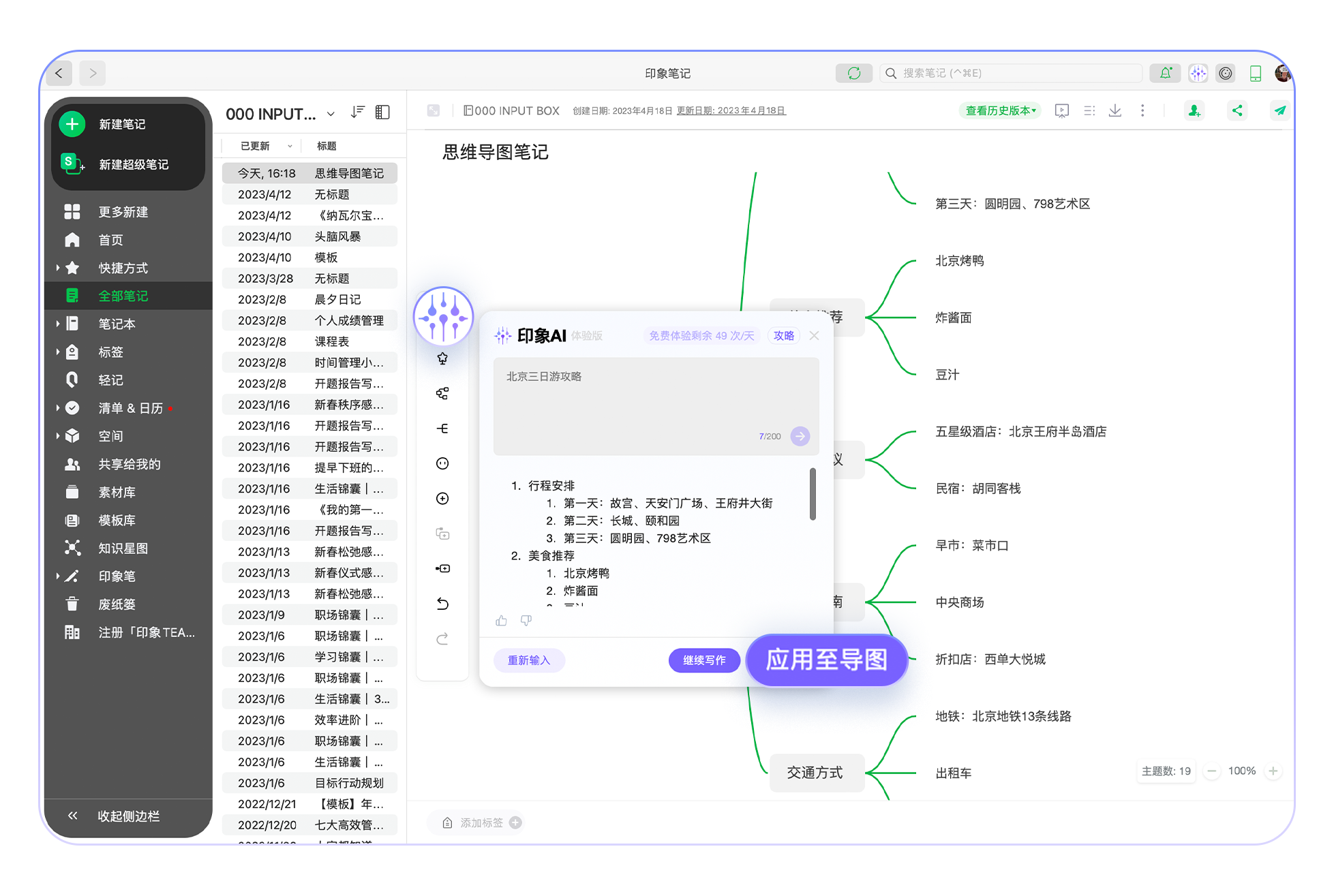1334x896 pixels.
Task: Expand the 笔记本 section in sidebar
Action: 58,324
